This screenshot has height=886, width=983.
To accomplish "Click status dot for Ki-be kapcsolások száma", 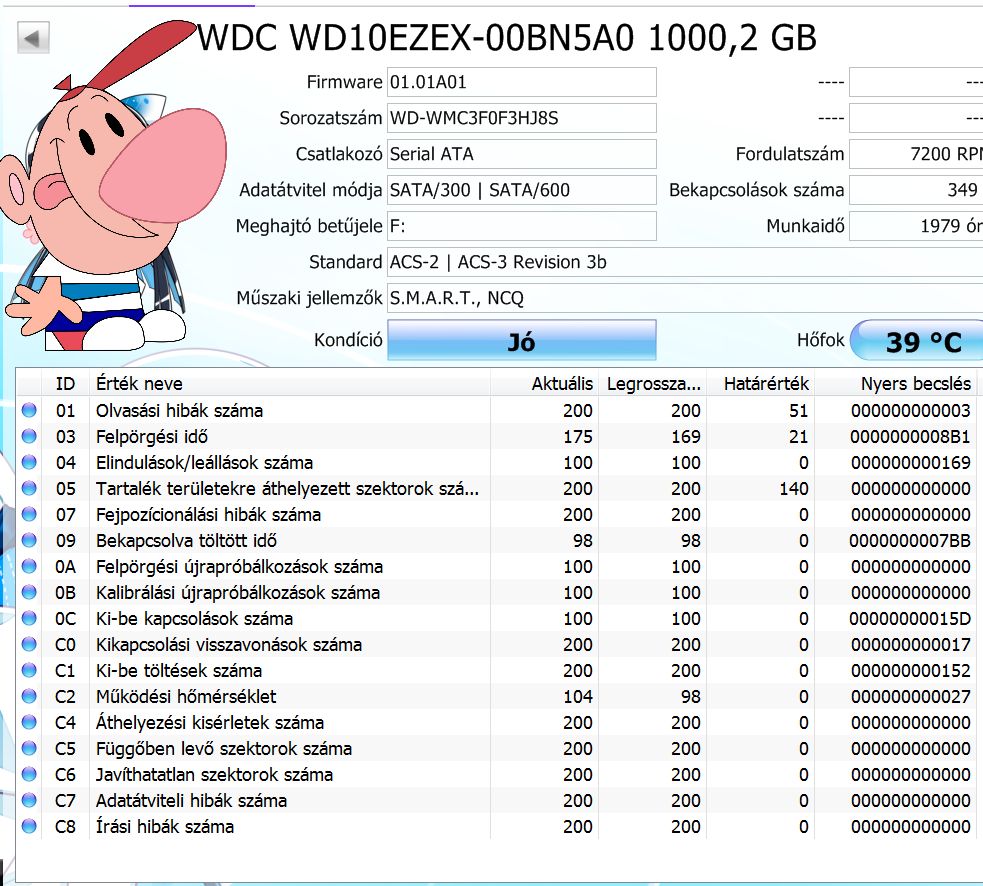I will pos(29,618).
